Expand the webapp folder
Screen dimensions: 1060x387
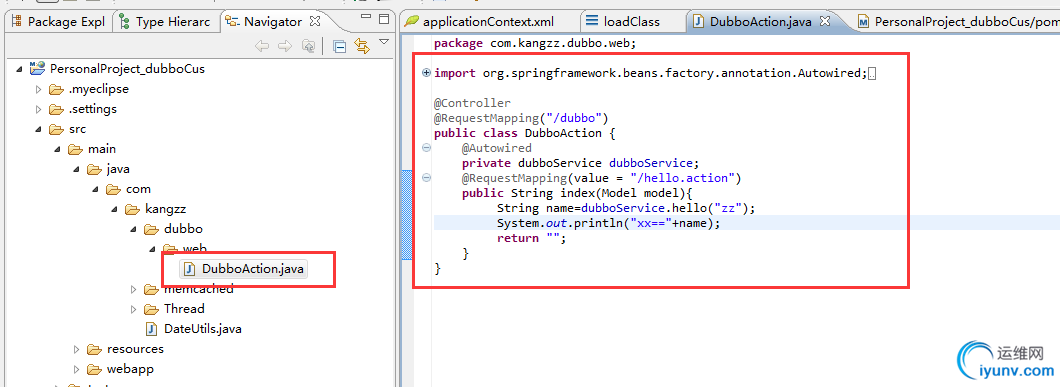tap(77, 369)
